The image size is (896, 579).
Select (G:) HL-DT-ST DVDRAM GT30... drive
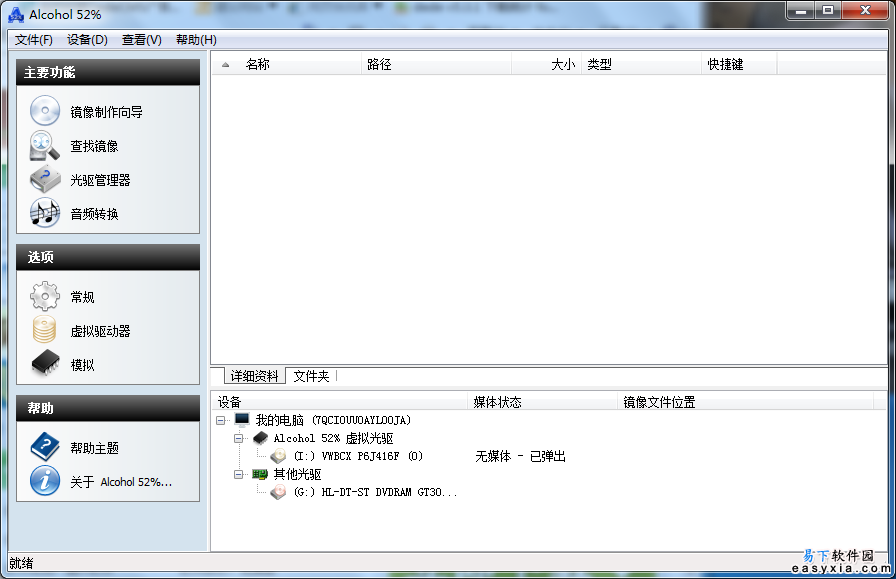coord(375,492)
